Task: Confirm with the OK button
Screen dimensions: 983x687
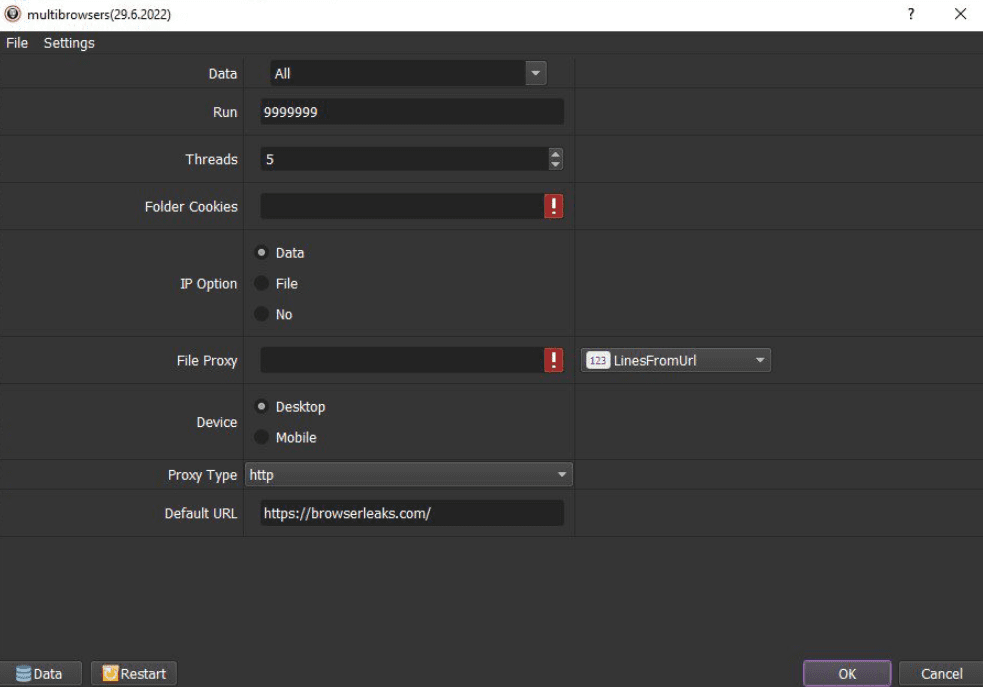Action: coord(846,674)
